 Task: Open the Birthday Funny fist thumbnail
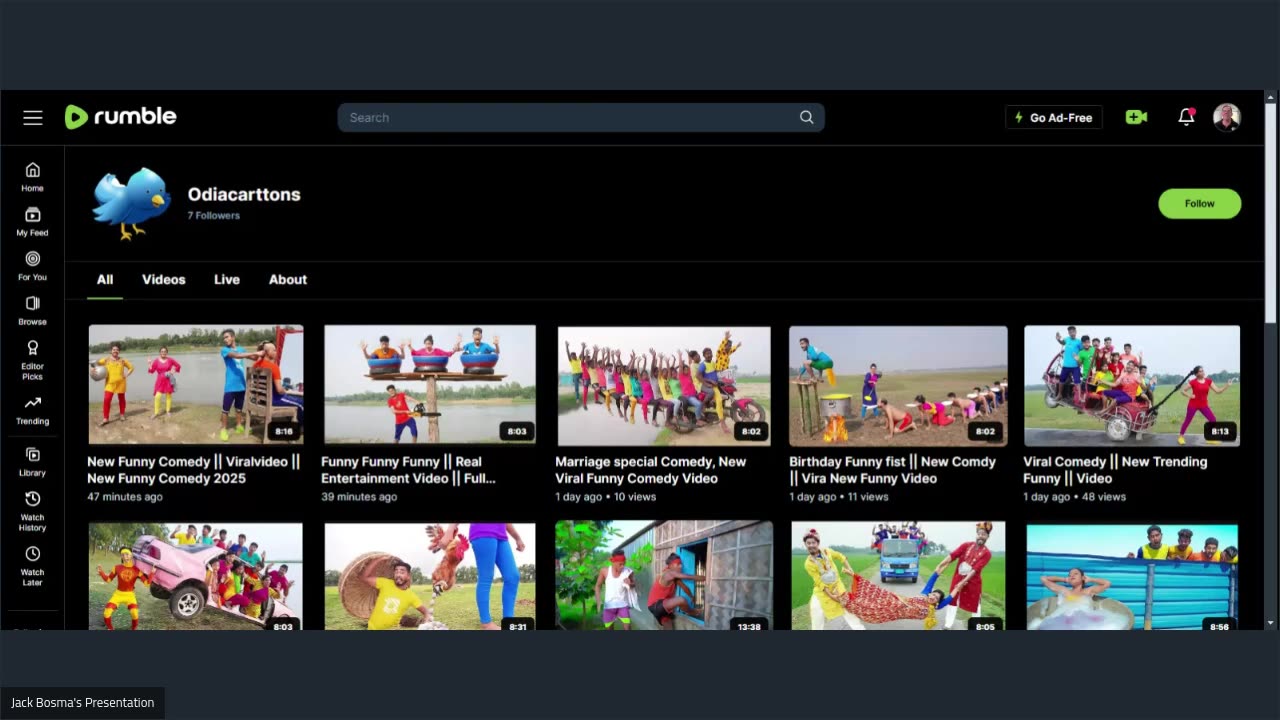(898, 384)
